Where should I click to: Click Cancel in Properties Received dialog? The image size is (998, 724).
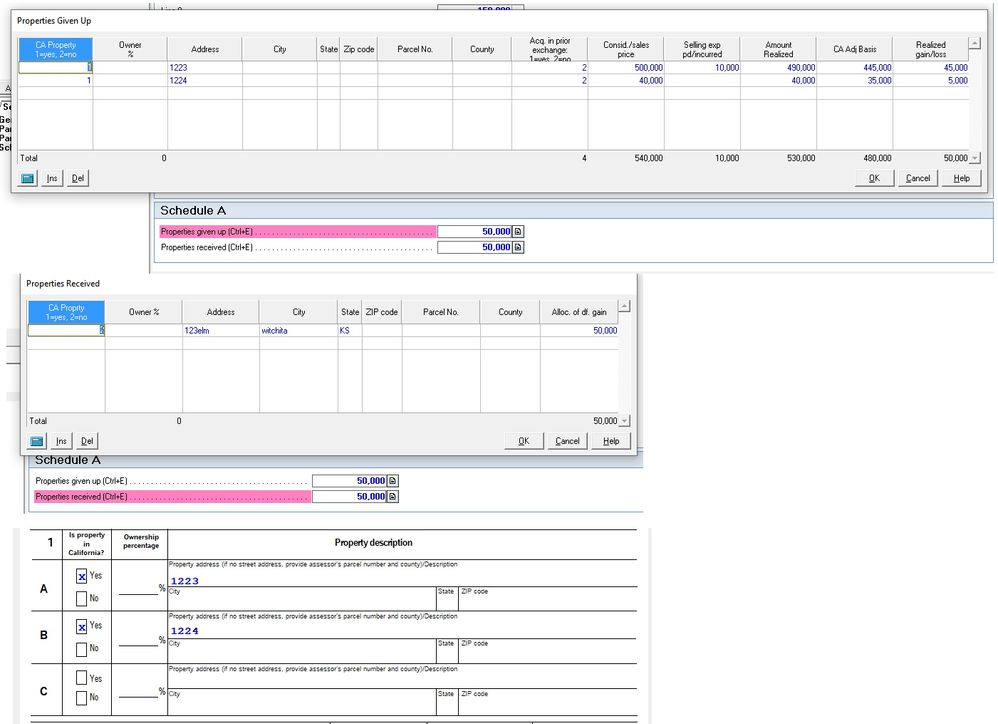[567, 441]
